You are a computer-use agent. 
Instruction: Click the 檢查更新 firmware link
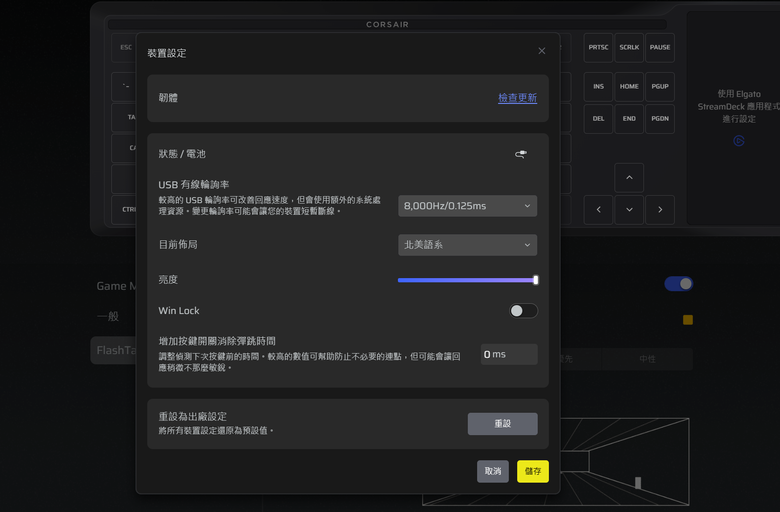[x=517, y=98]
